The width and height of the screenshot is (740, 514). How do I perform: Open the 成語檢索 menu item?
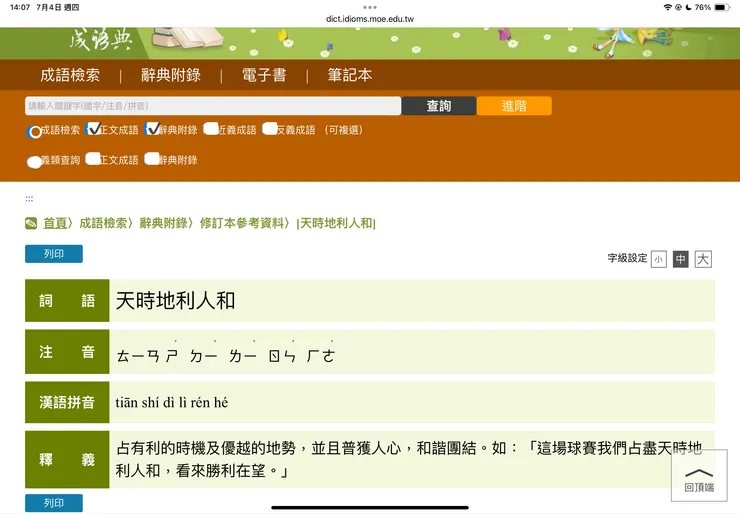pos(70,75)
